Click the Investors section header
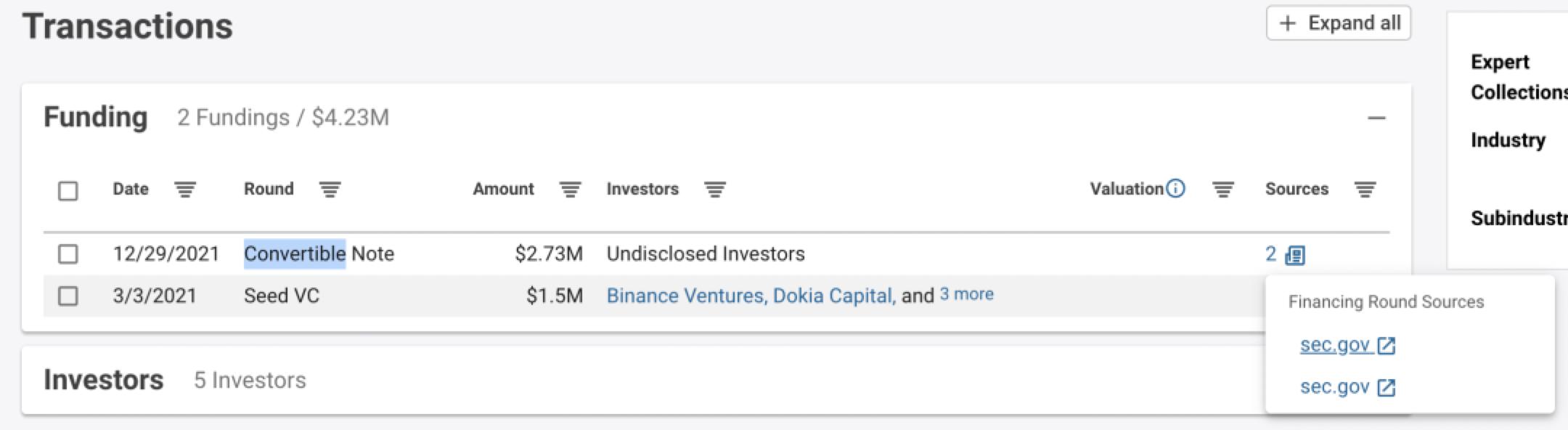1568x430 pixels. pos(104,380)
